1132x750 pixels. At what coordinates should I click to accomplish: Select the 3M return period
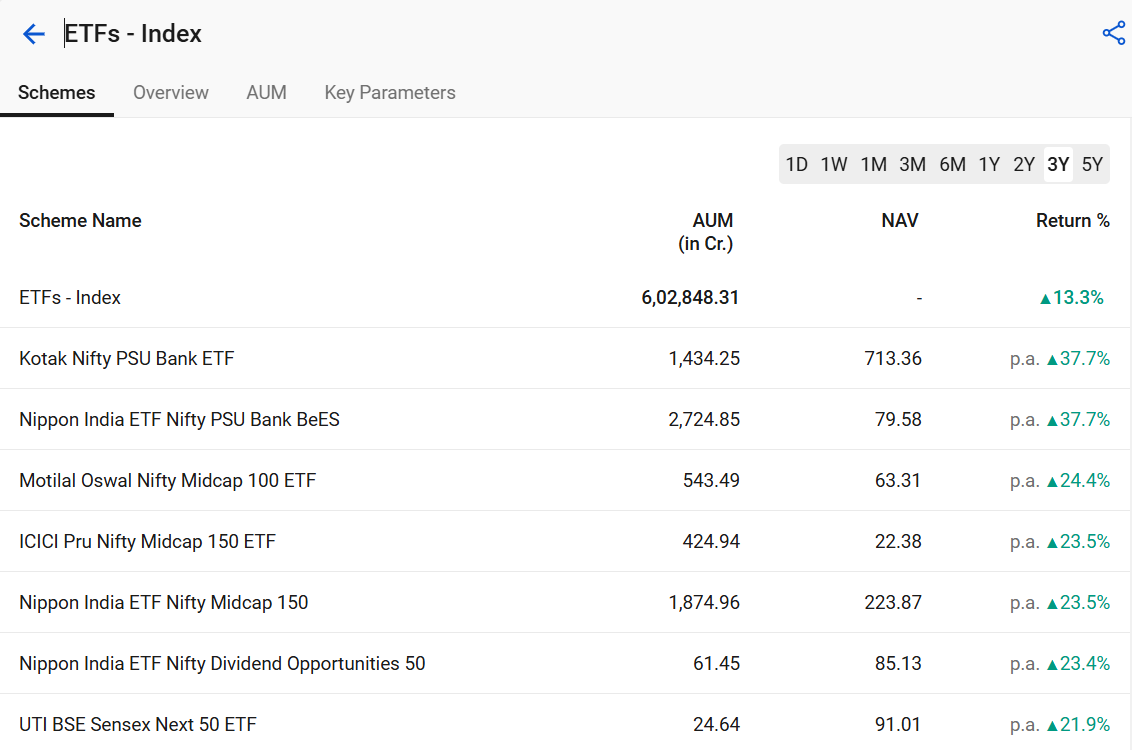coord(912,163)
